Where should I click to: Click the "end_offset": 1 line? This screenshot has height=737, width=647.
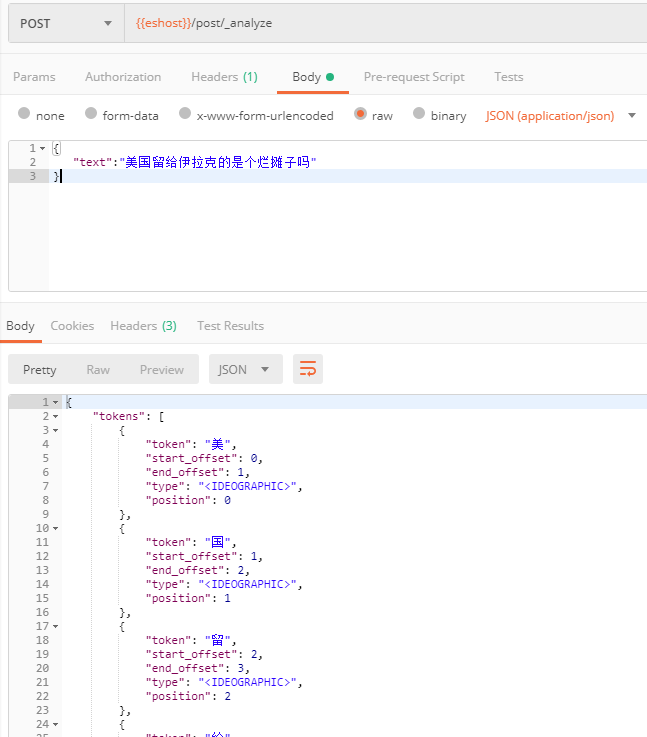click(197, 472)
